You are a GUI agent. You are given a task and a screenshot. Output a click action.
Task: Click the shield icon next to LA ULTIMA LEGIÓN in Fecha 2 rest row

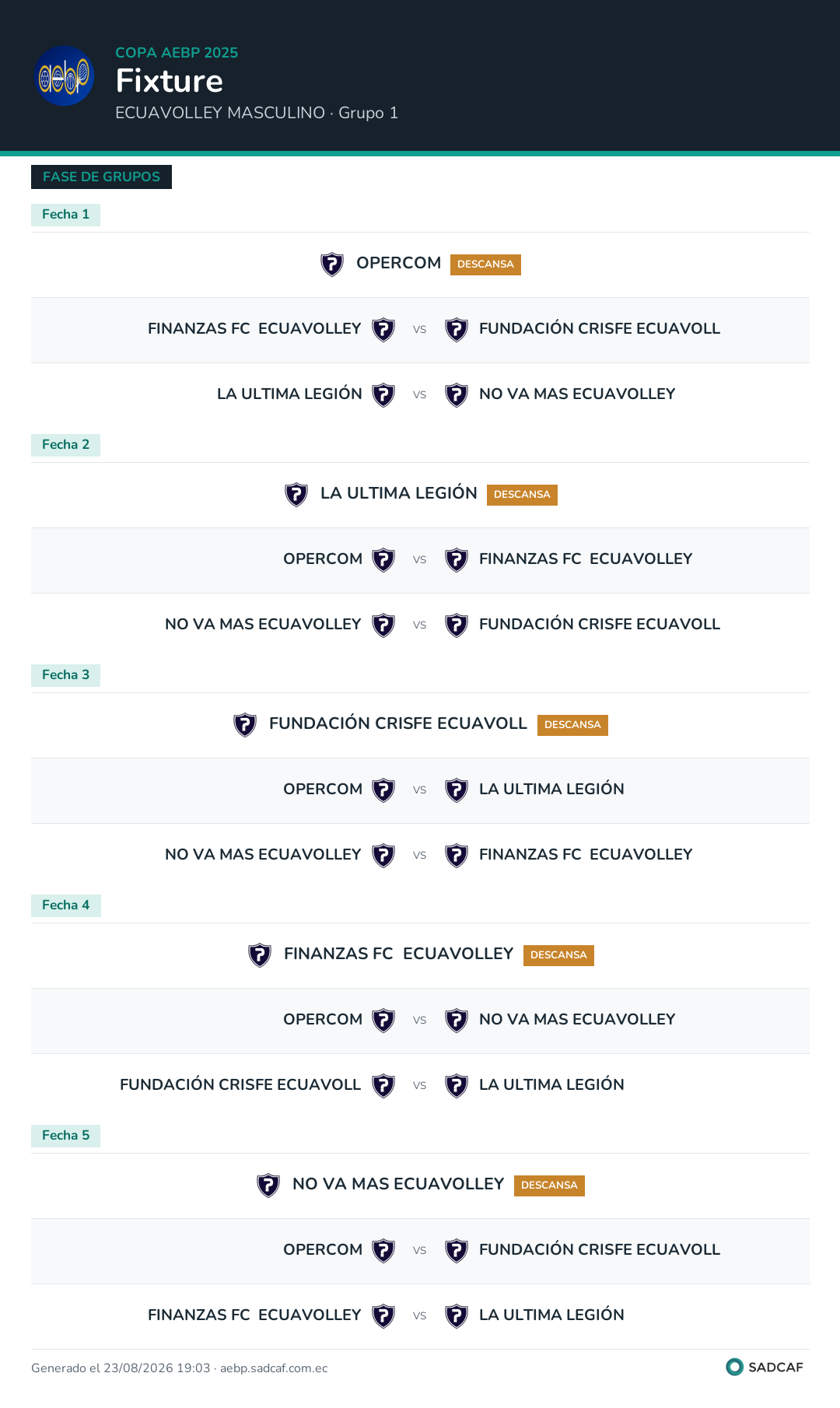point(296,495)
